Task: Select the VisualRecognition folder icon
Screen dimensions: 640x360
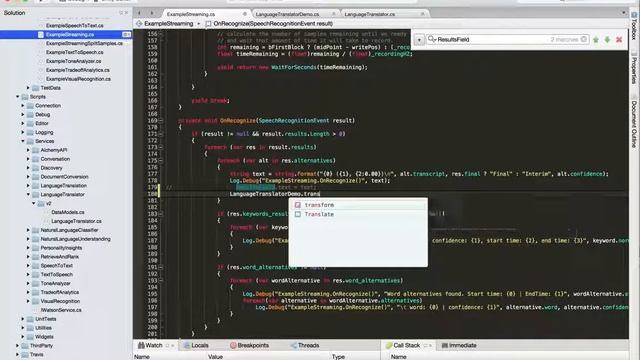Action: coord(36,301)
